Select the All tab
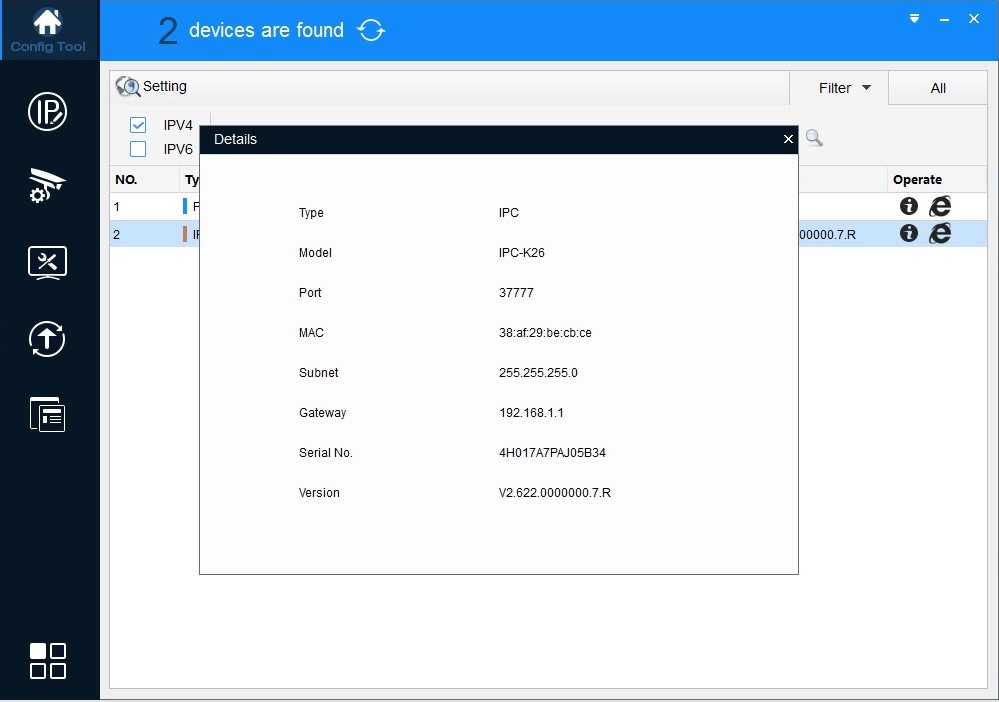Viewport: 999px width, 702px height. 937,88
